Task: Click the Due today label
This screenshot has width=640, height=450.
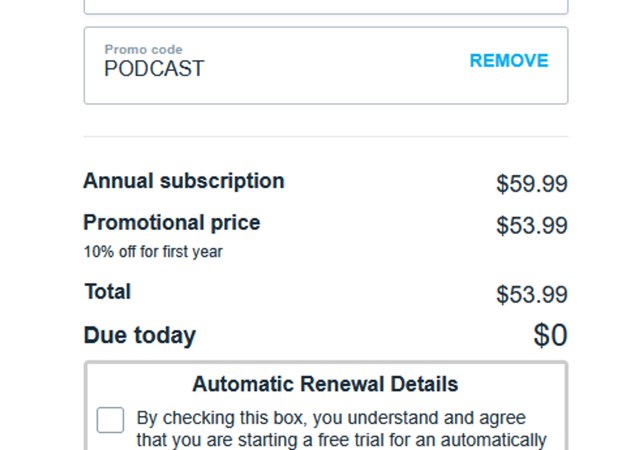Action: coord(139,335)
